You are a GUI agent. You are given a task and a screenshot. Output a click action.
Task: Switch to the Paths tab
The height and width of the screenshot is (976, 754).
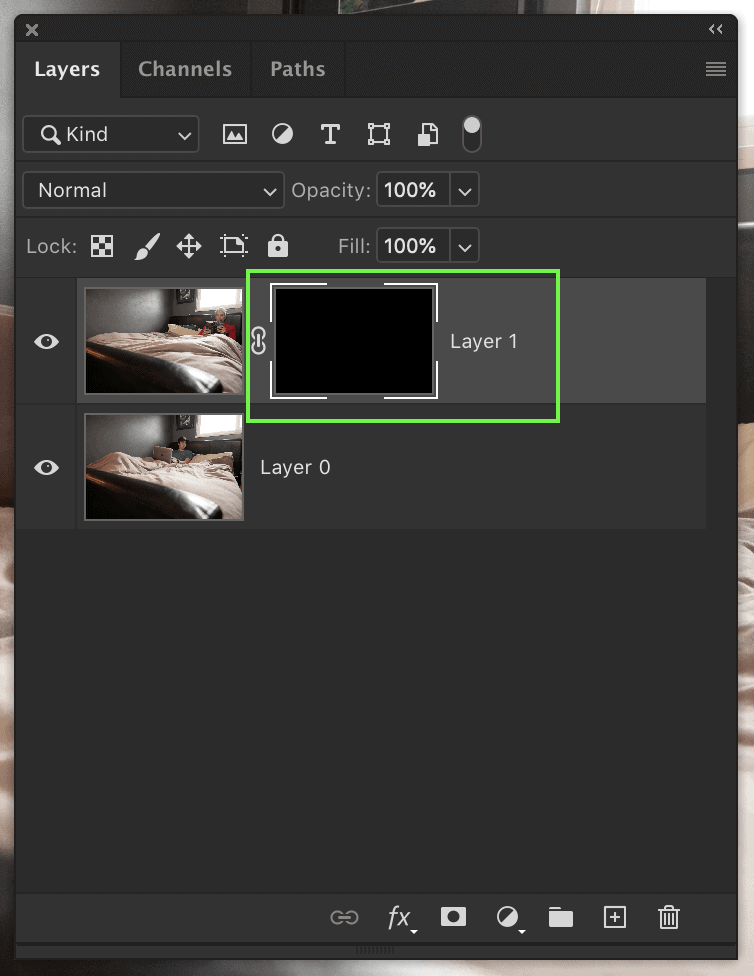tap(298, 69)
